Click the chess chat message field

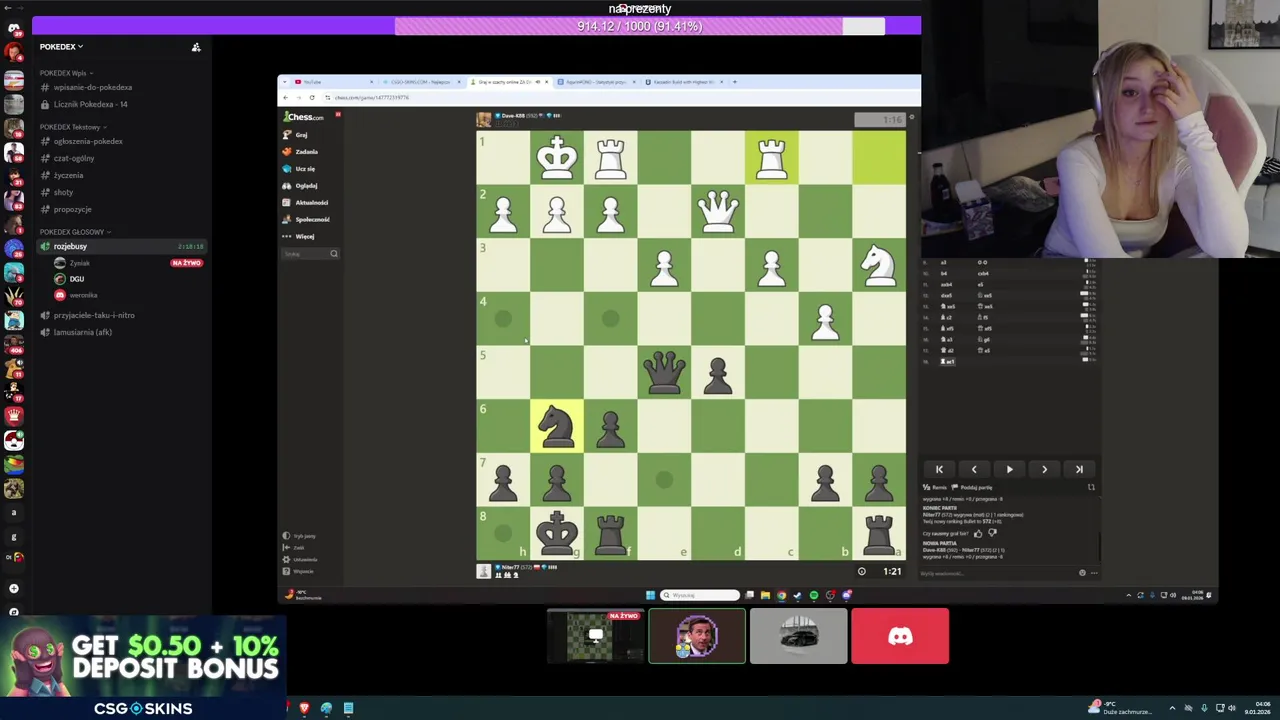pyautogui.click(x=995, y=573)
